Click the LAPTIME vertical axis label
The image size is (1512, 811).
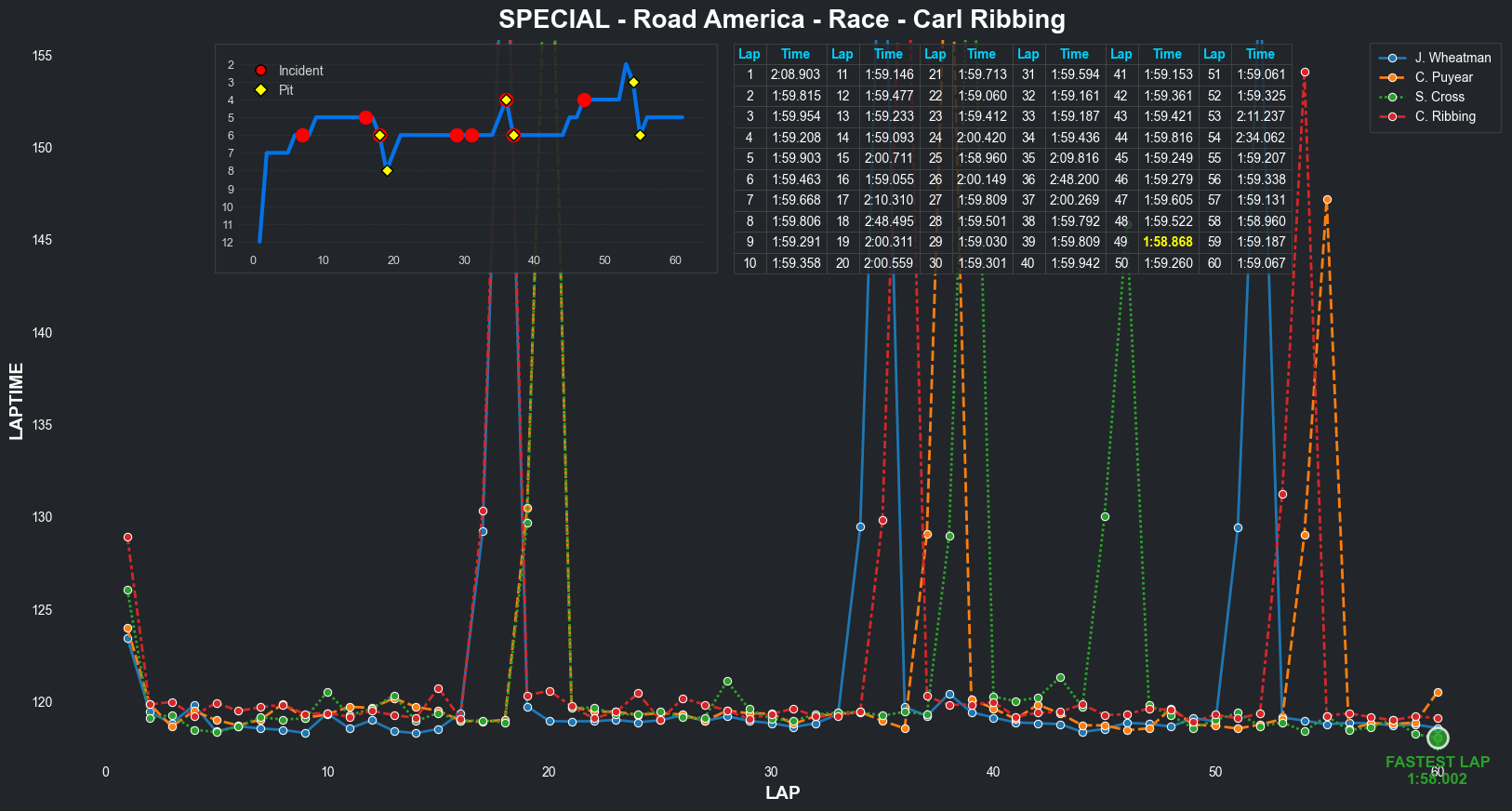point(16,401)
